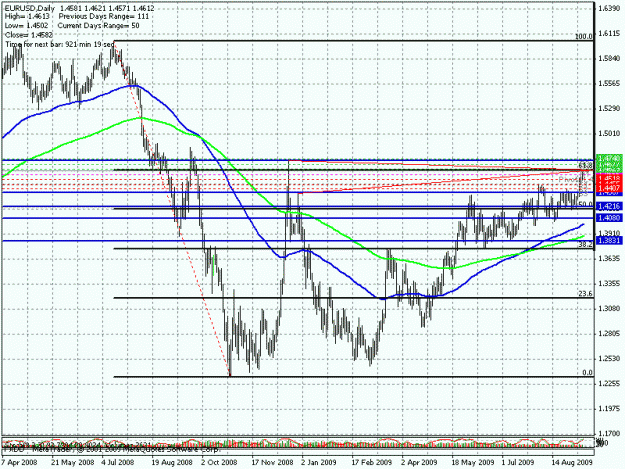Image resolution: width=625 pixels, height=469 pixels.
Task: Click the 1.6390 price axis label
Action: click(609, 8)
